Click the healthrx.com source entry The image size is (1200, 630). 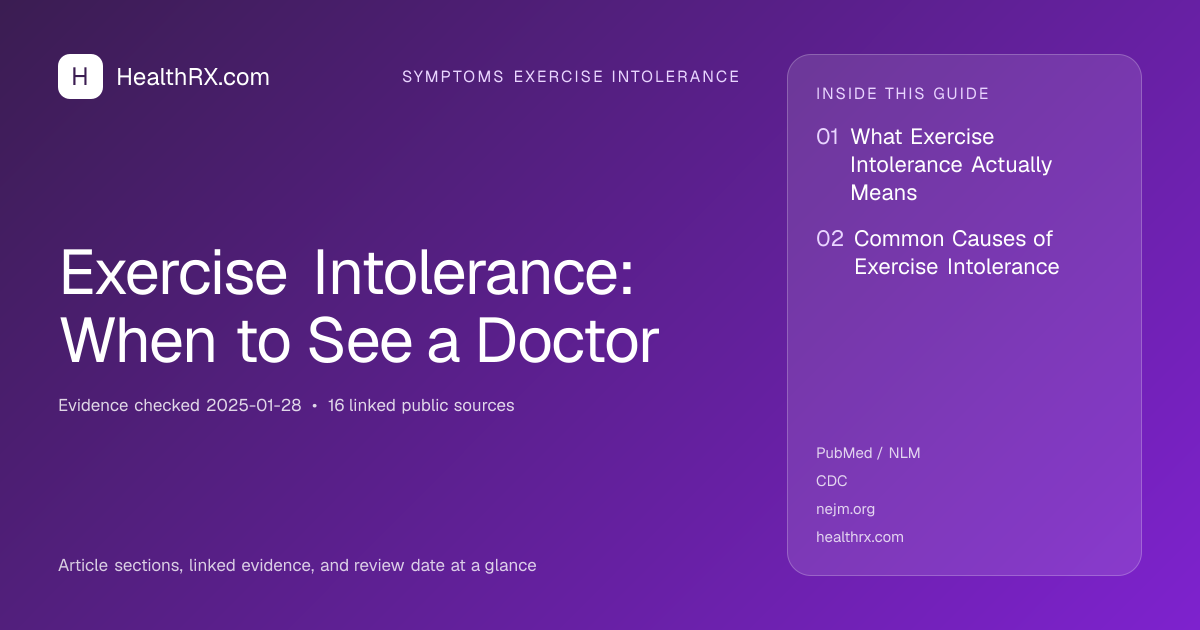point(860,537)
